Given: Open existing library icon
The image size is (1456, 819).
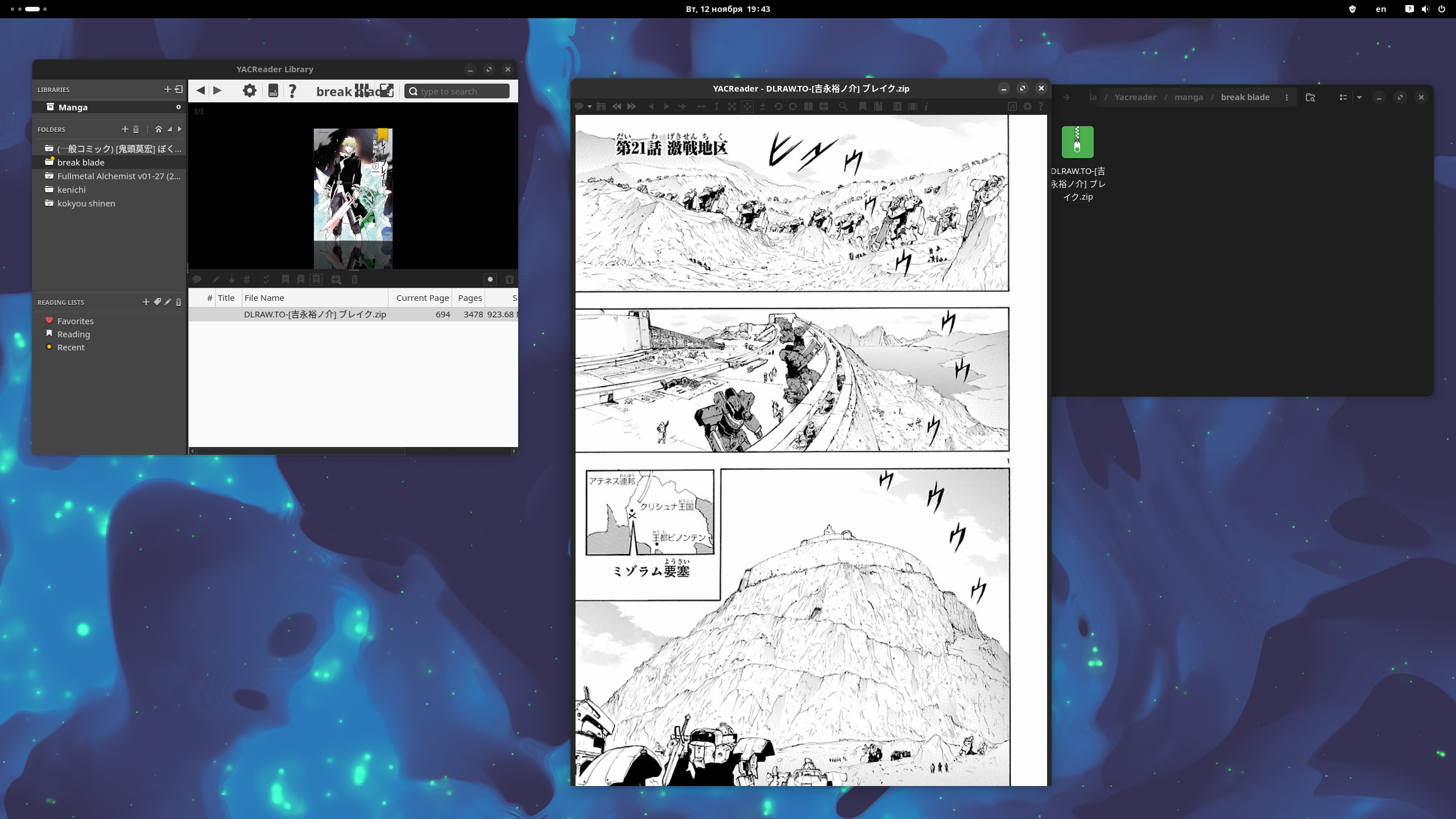Looking at the screenshot, I should [179, 89].
